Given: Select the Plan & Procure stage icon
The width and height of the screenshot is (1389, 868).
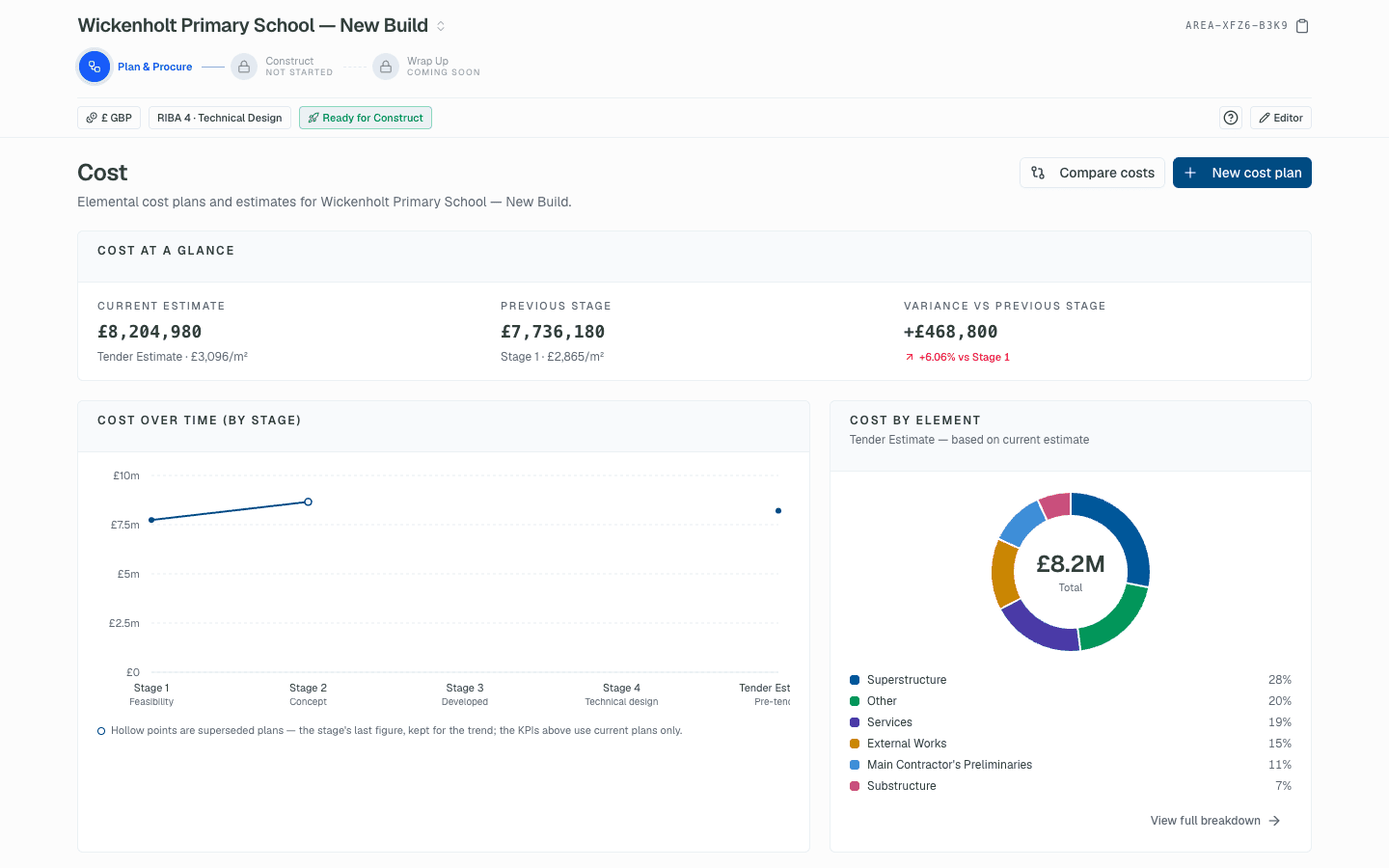Looking at the screenshot, I should point(94,67).
